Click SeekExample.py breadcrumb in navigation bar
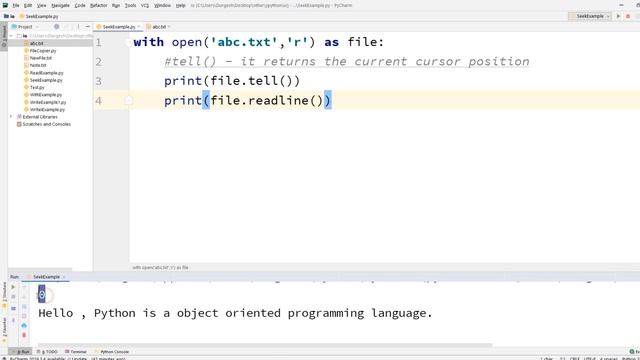Screen dimensions: 640x360 39,16
